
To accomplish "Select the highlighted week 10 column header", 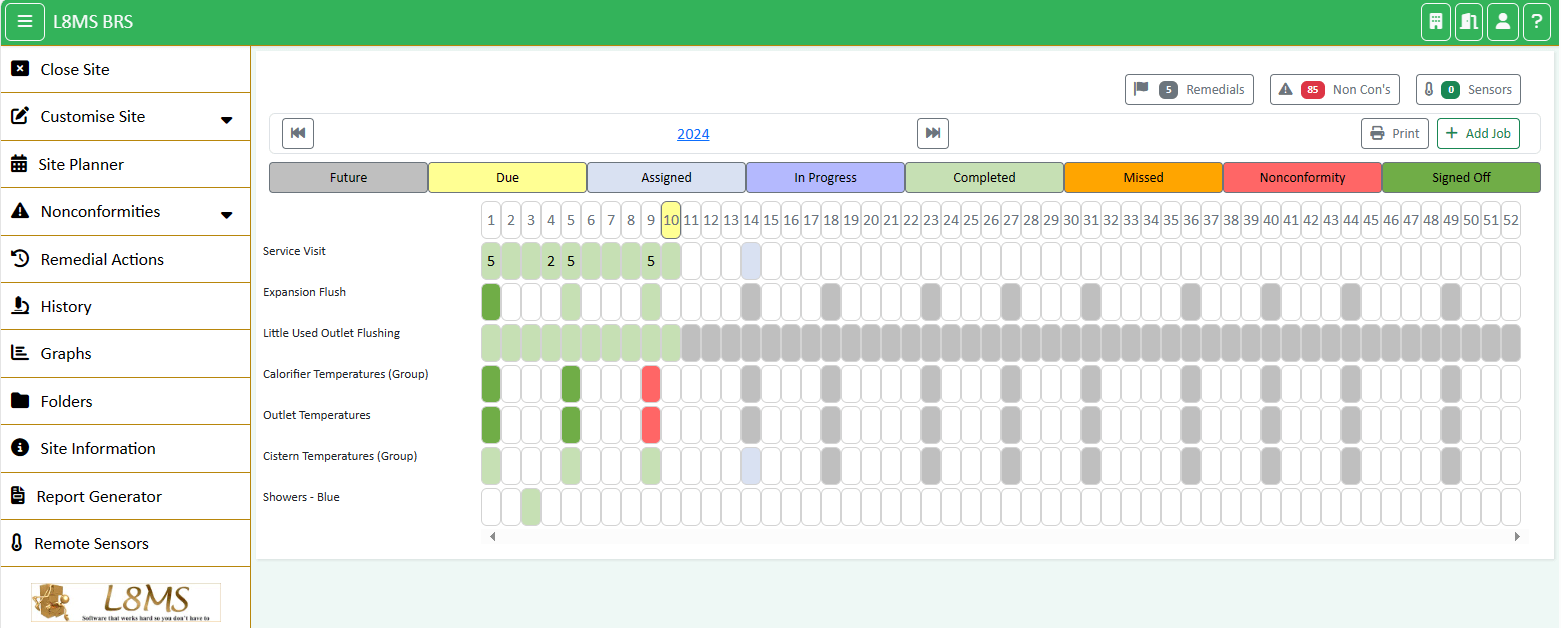I will click(x=671, y=220).
